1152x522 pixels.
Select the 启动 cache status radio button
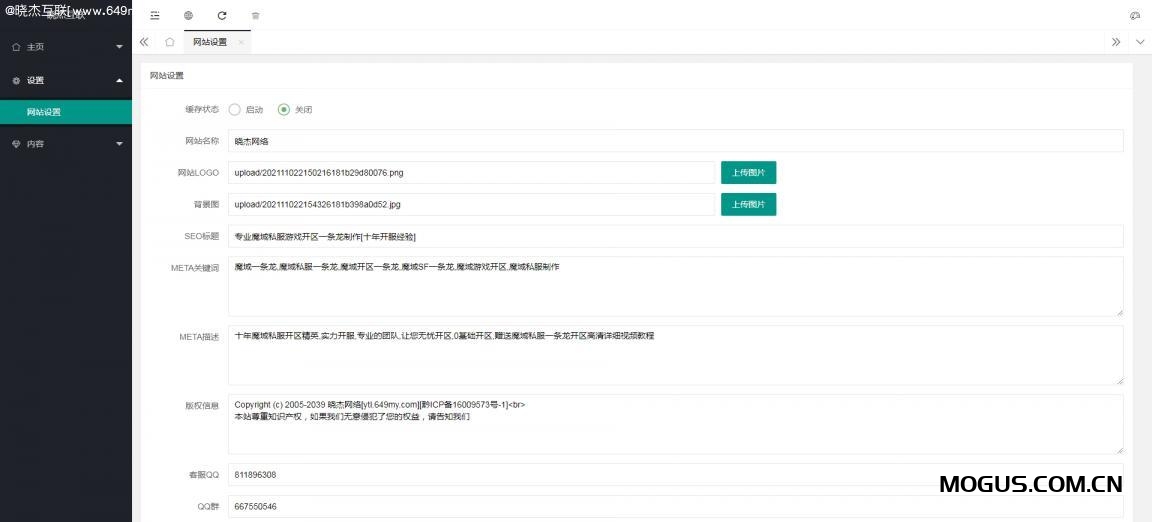pos(235,109)
